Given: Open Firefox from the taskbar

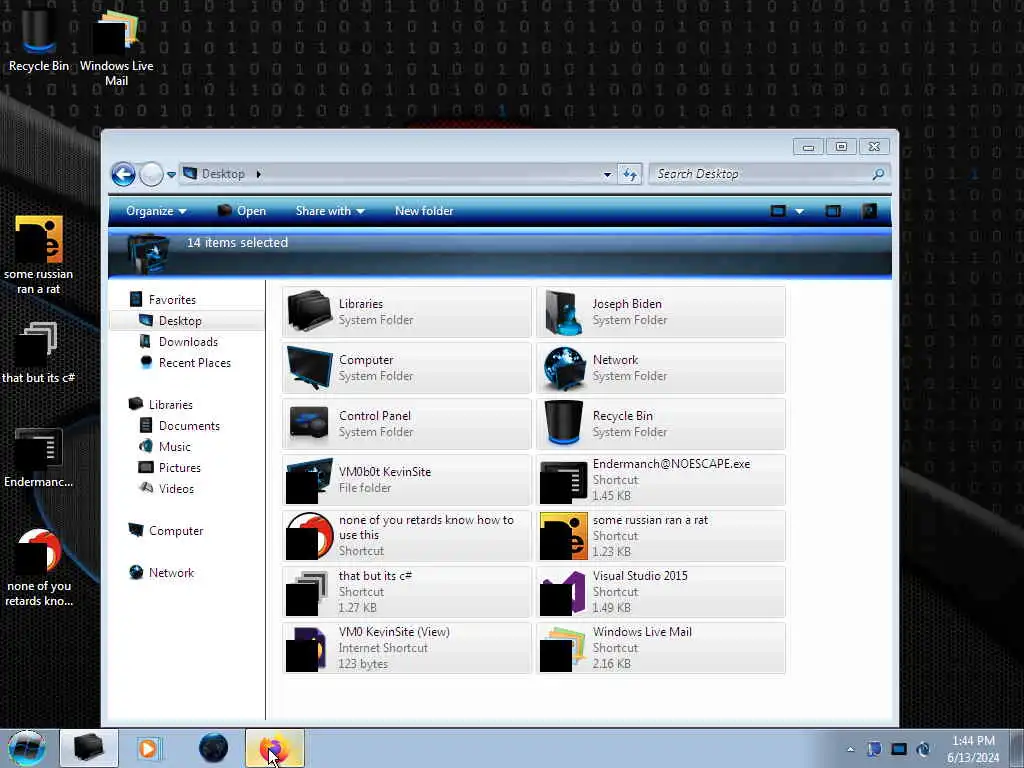Looking at the screenshot, I should click(x=274, y=748).
